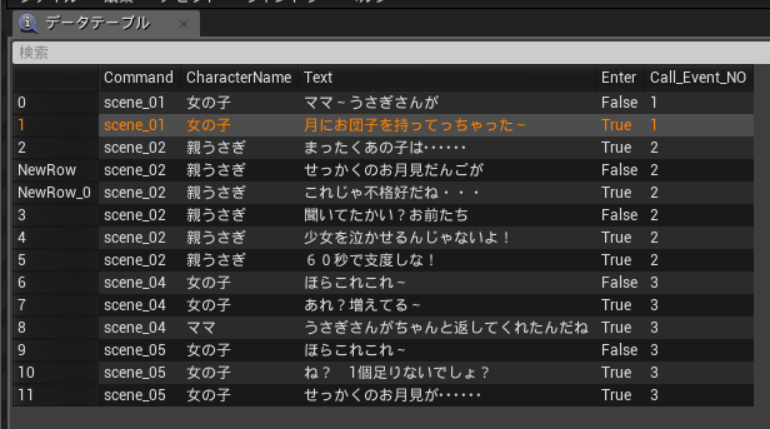770x429 pixels.
Task: Select row name 4
Action: [22, 238]
